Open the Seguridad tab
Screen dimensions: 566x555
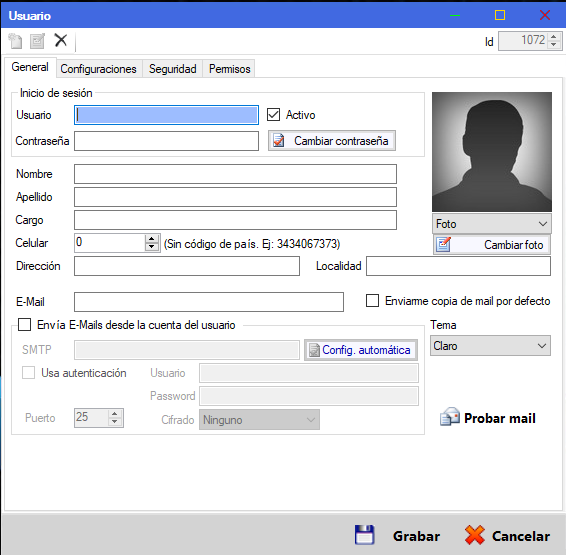173,69
